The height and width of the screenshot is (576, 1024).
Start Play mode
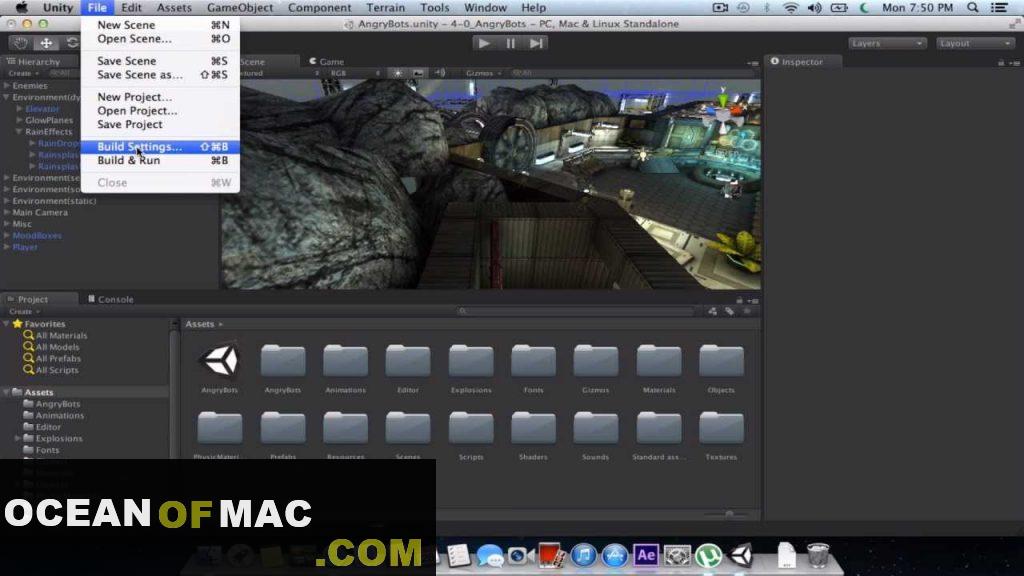(484, 43)
